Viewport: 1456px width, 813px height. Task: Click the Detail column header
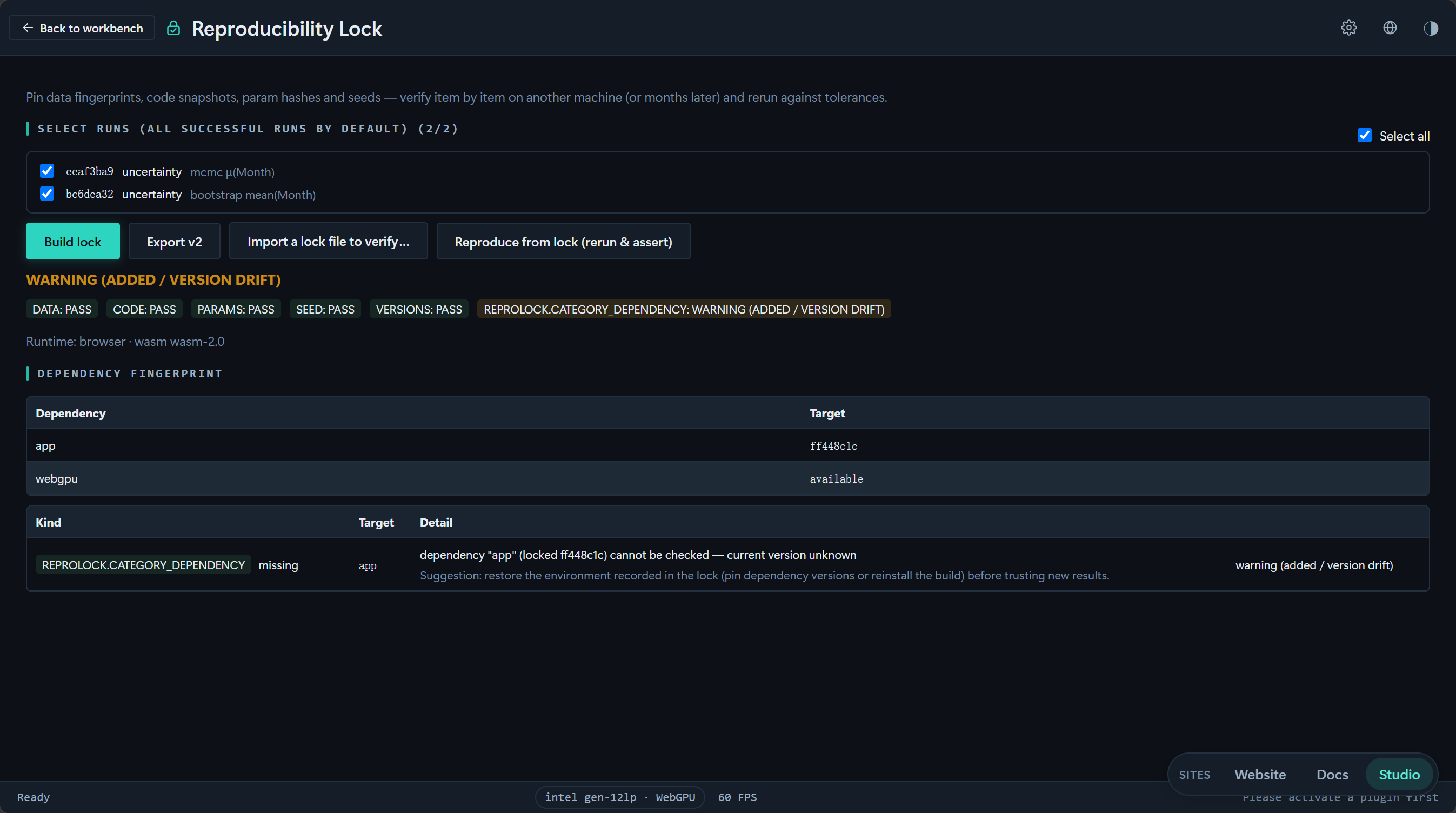(x=436, y=522)
